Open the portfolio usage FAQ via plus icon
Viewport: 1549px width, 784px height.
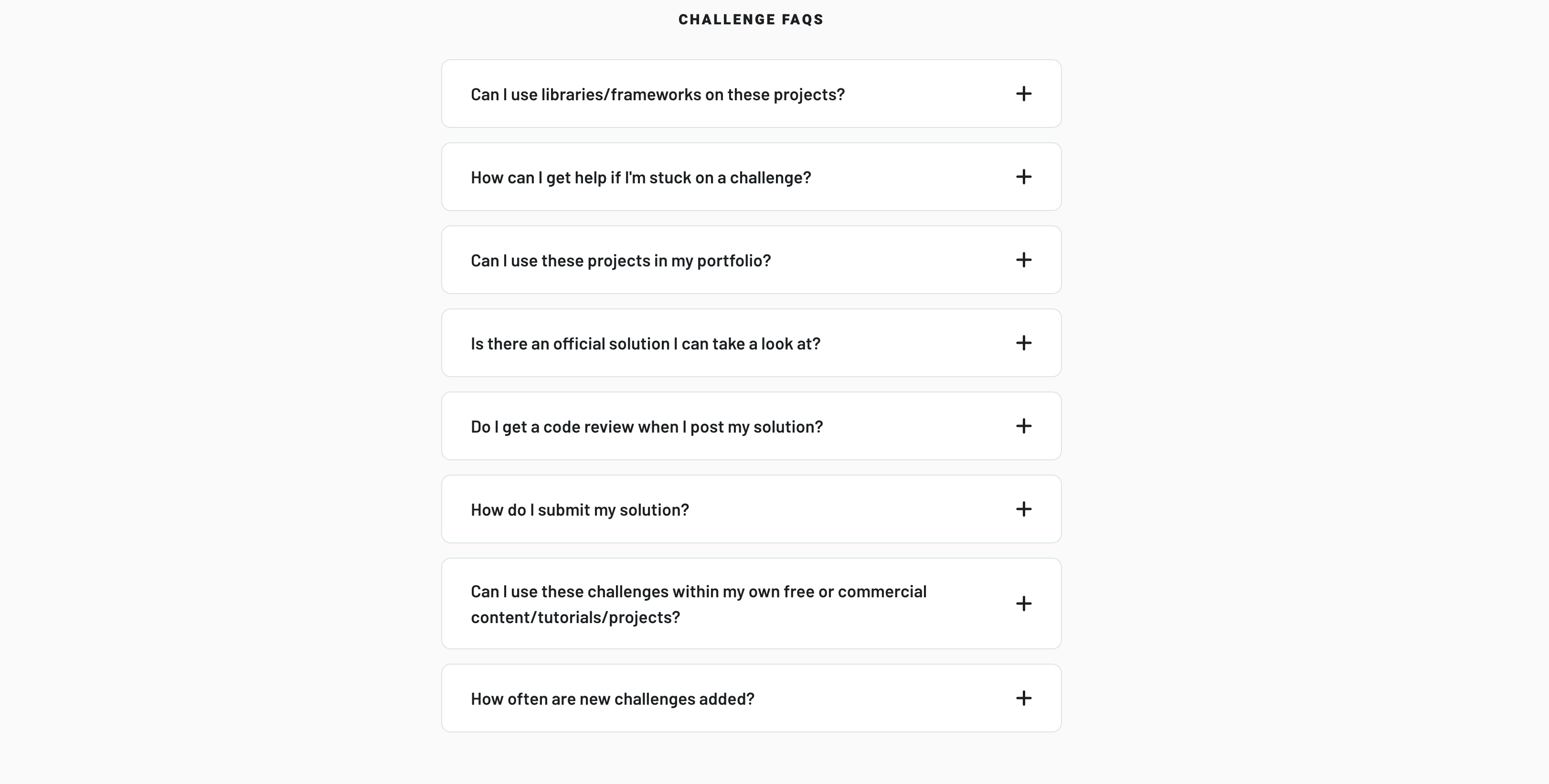tap(1024, 260)
